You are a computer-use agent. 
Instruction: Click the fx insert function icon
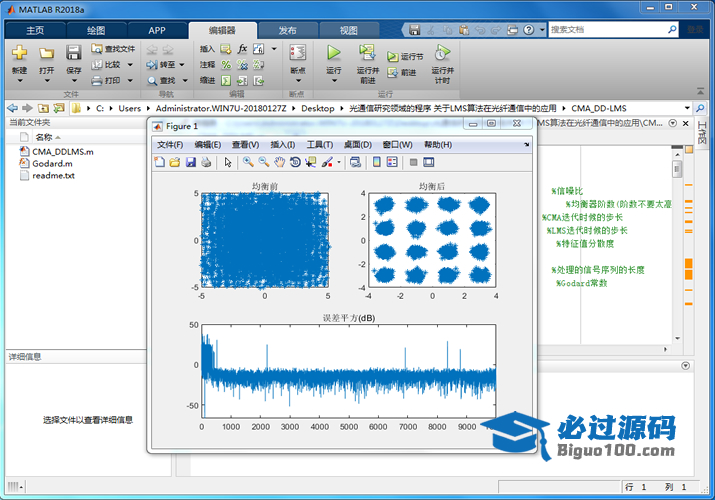243,49
